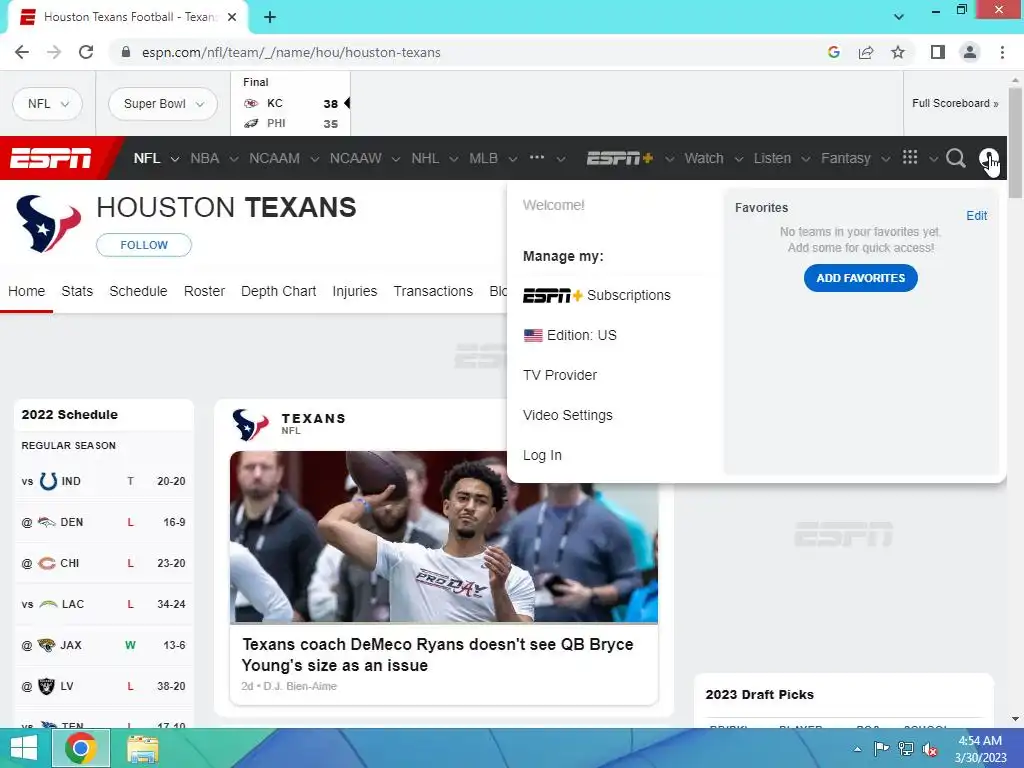The height and width of the screenshot is (768, 1024).
Task: Expand the NCAAW menu chevron
Action: pyautogui.click(x=396, y=159)
